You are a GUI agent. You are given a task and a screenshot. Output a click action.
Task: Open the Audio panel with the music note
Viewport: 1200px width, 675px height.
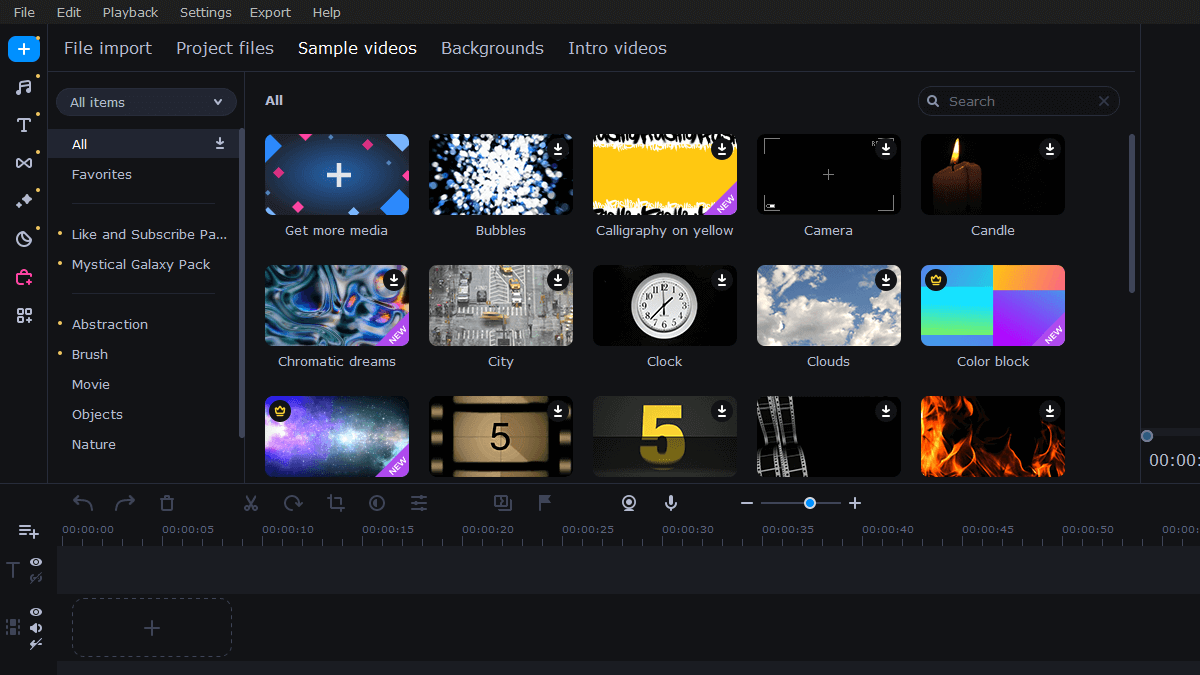pyautogui.click(x=23, y=86)
